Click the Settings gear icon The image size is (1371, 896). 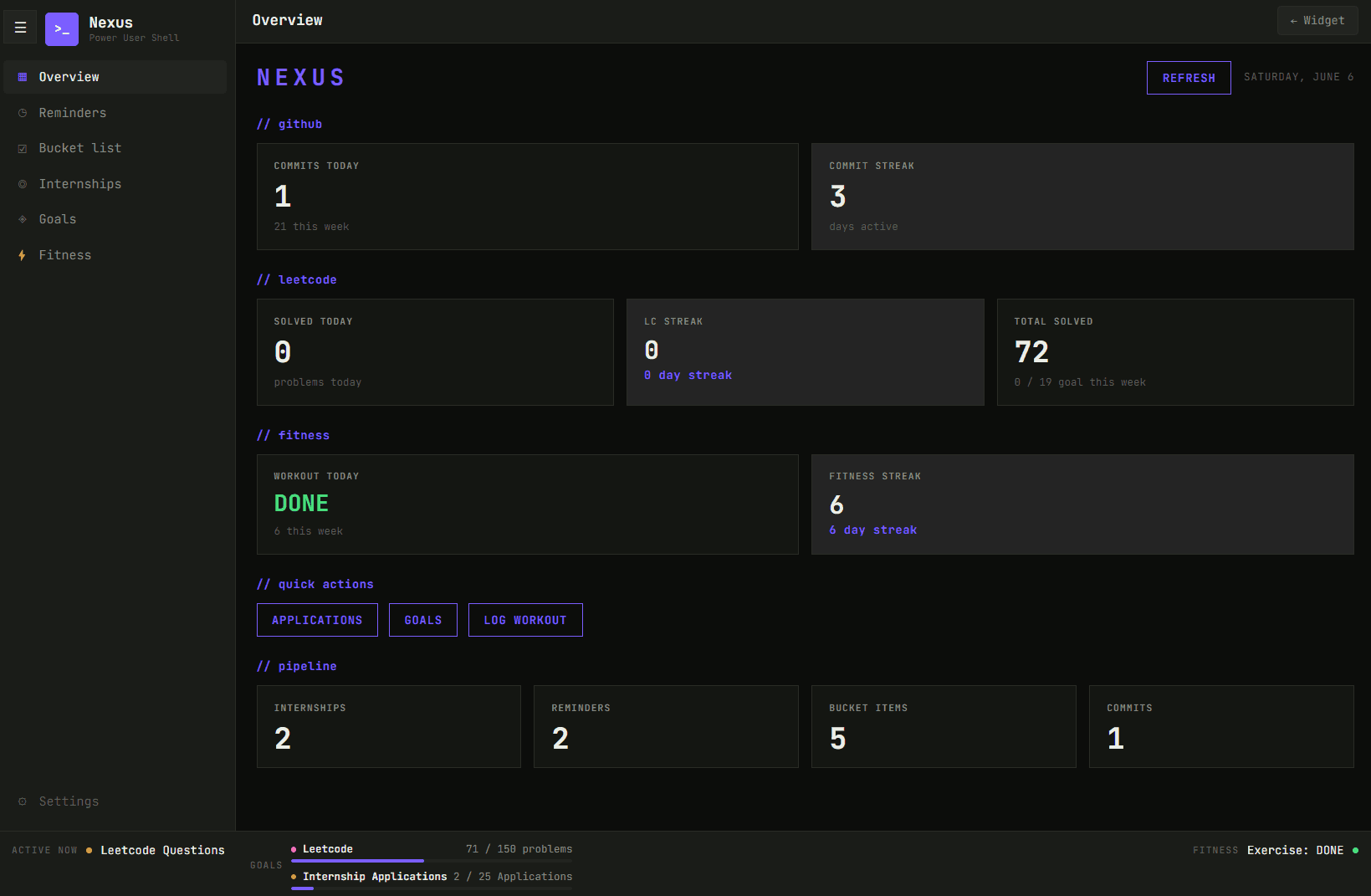coord(23,801)
